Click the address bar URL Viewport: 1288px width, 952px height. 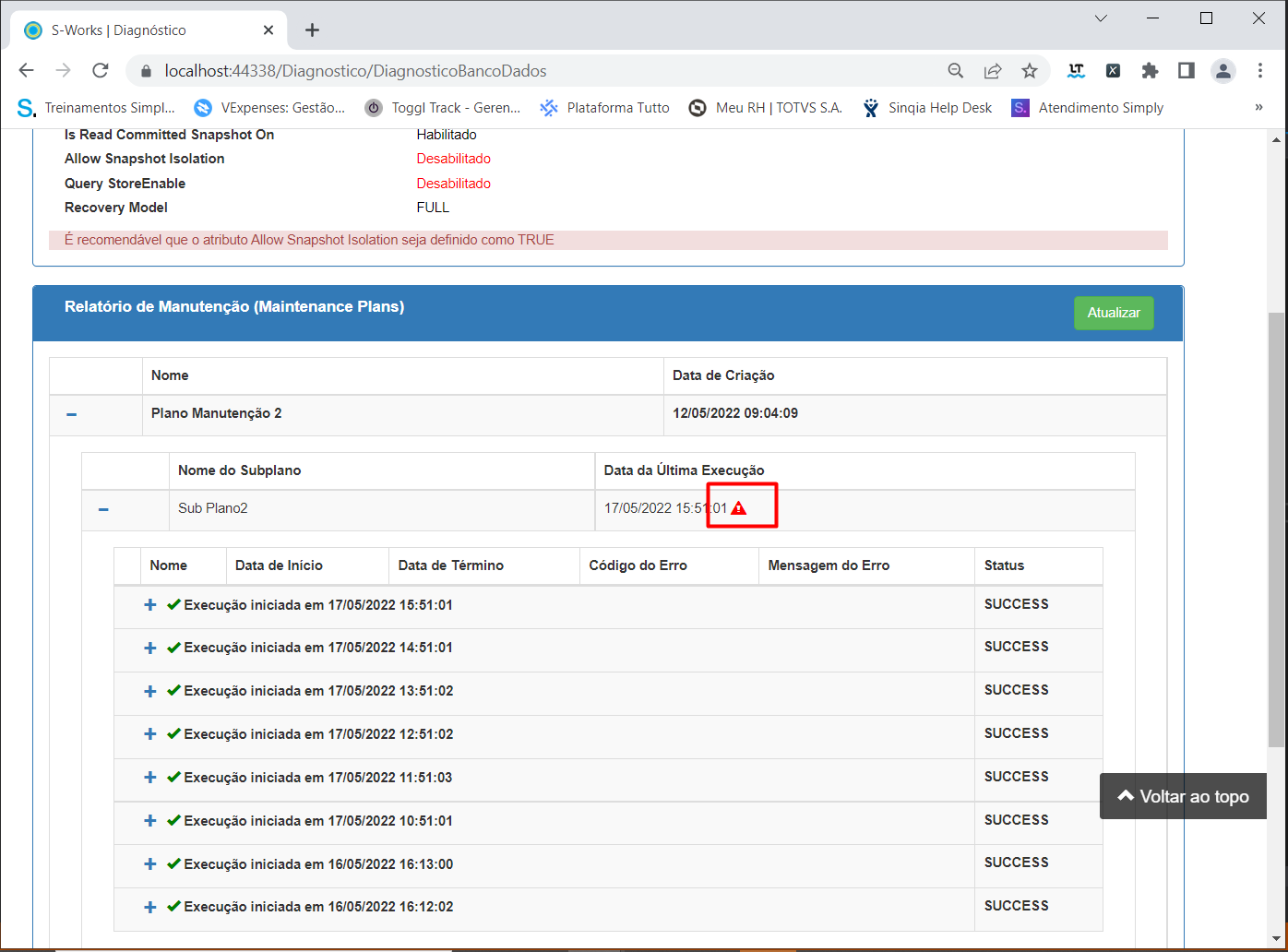(355, 71)
